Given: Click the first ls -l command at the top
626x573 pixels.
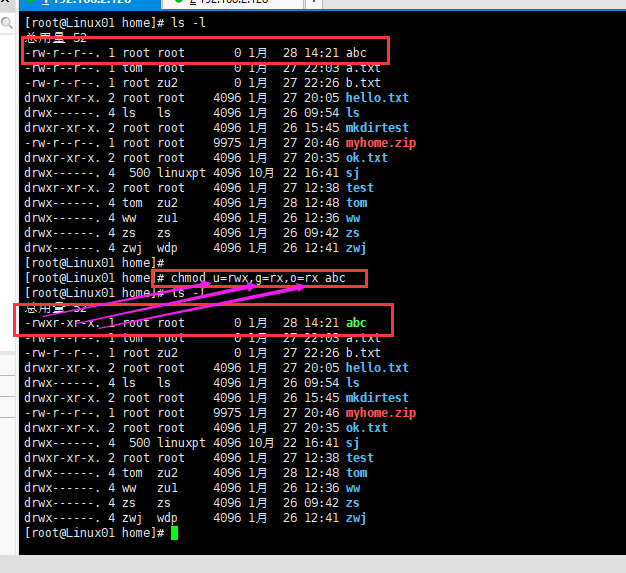Looking at the screenshot, I should 188,23.
